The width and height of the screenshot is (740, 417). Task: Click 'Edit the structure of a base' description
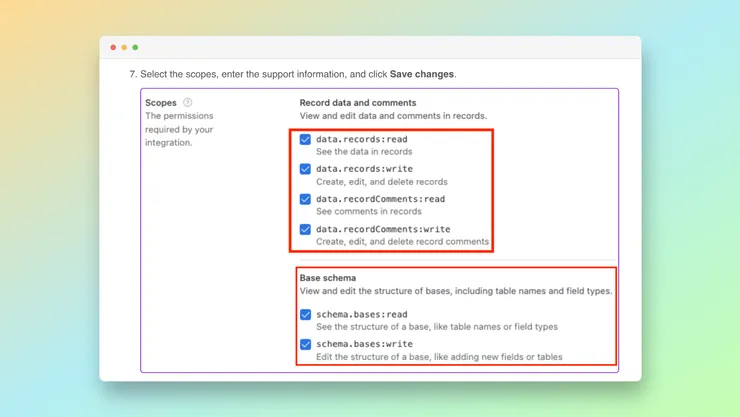[439, 357]
